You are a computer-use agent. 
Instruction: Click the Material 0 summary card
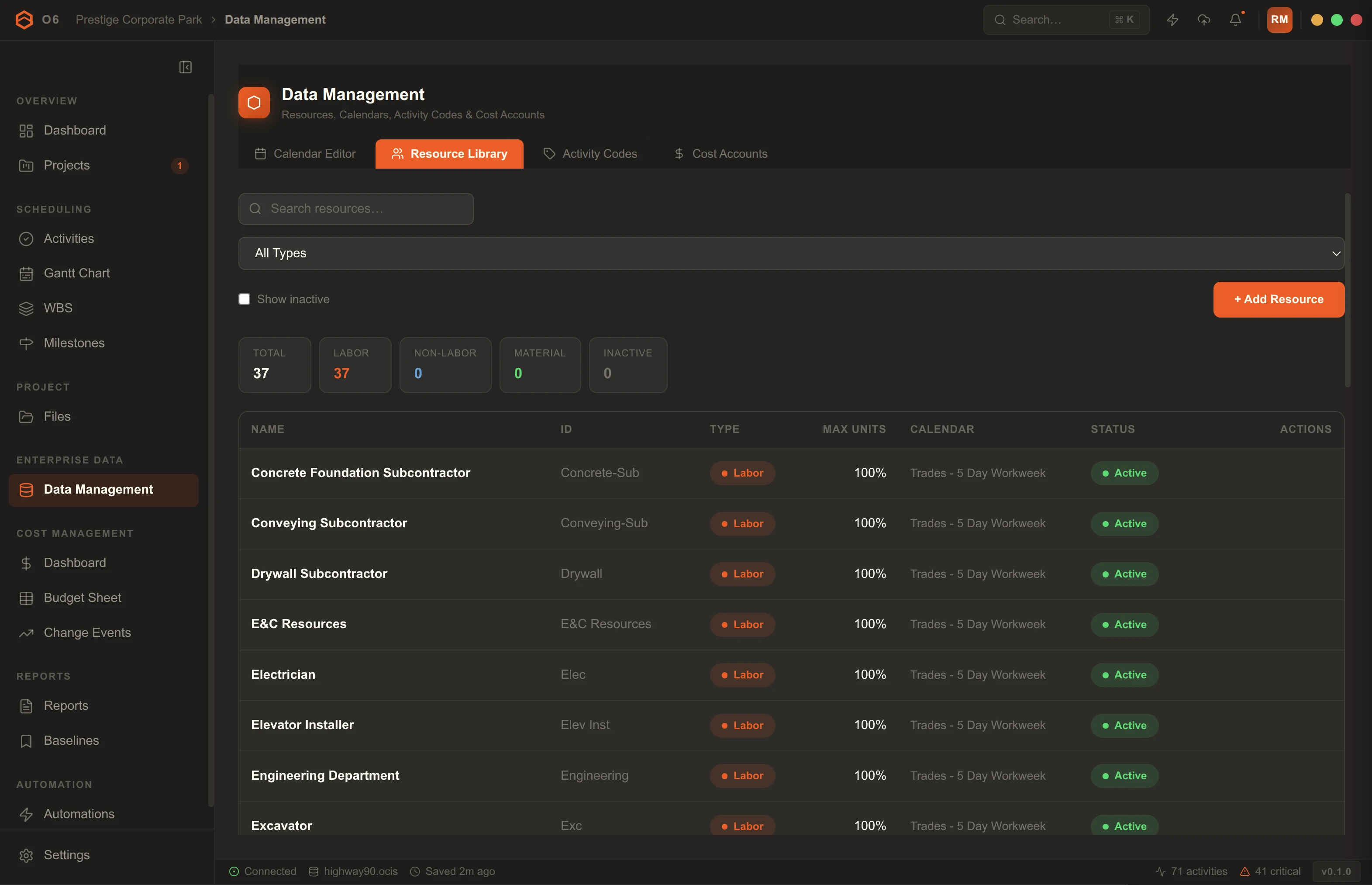point(540,365)
